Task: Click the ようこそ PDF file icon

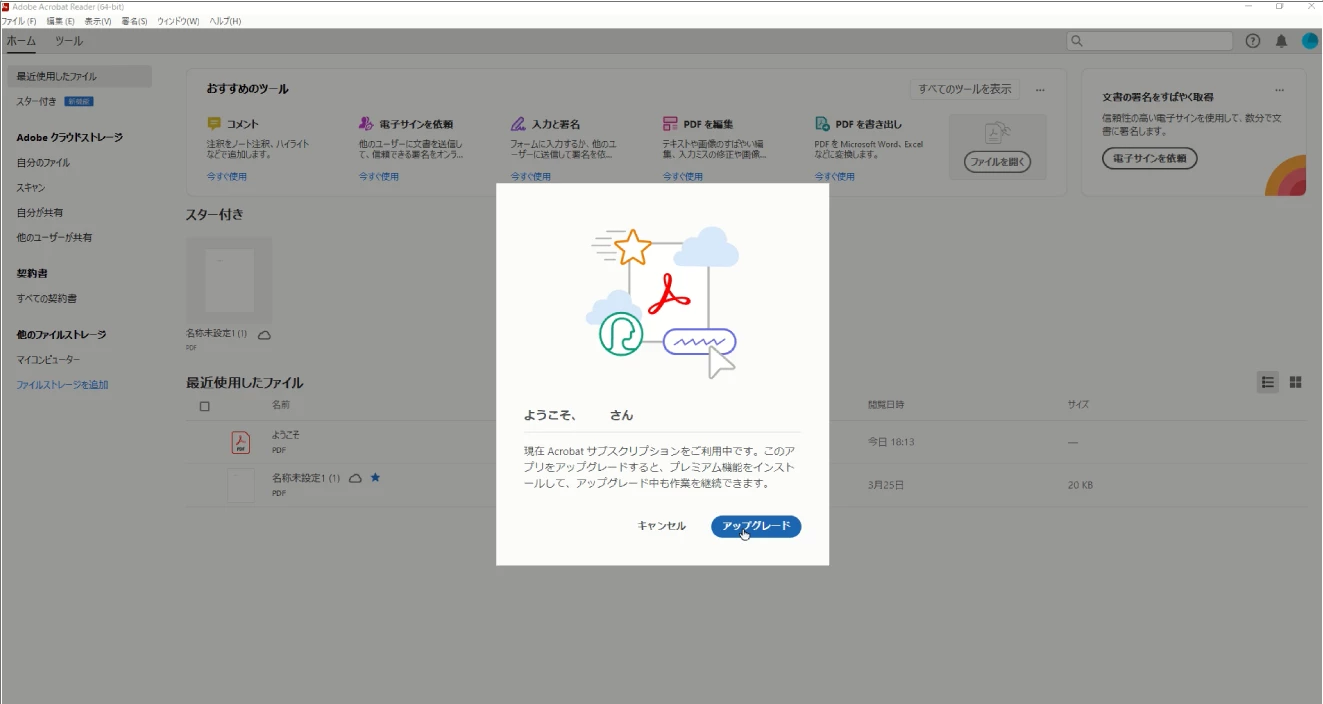Action: [x=240, y=442]
